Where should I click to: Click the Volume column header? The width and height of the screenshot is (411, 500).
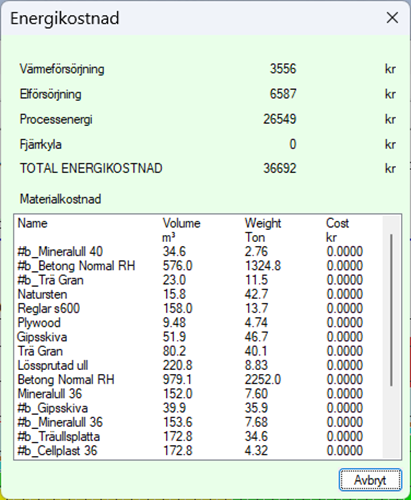(181, 223)
